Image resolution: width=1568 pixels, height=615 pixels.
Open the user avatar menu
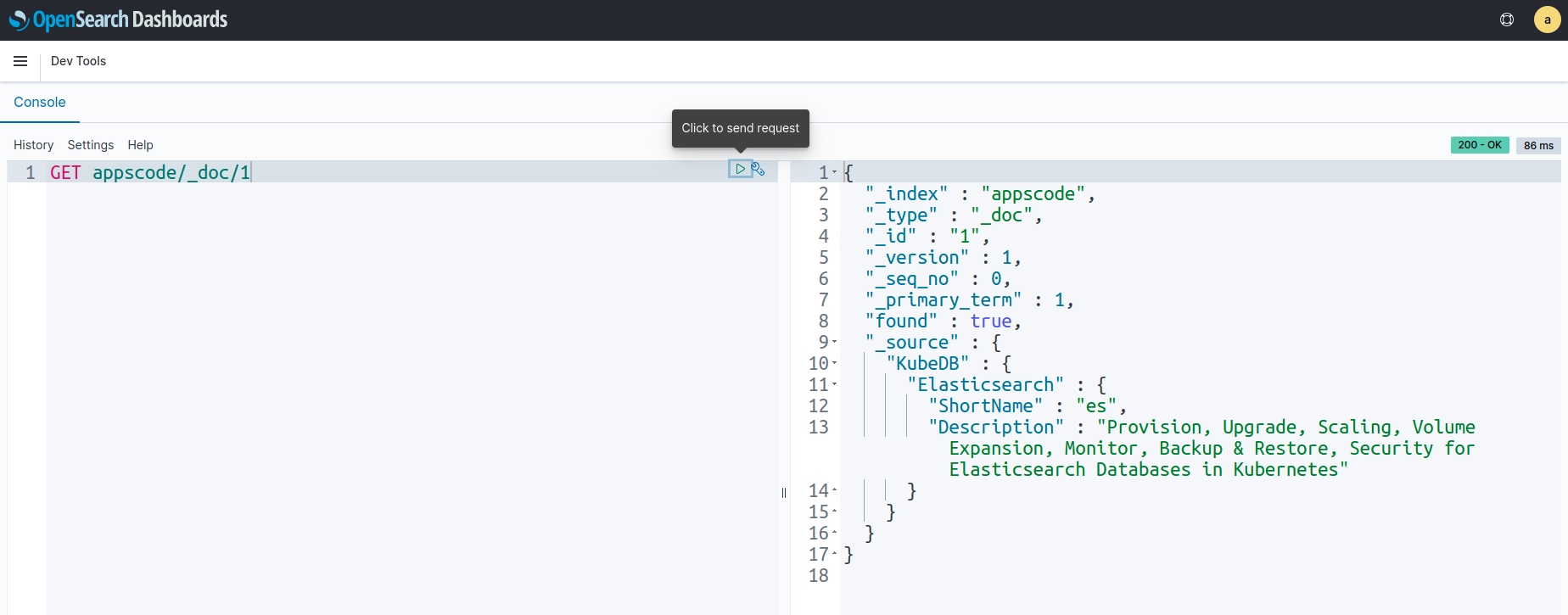click(x=1547, y=20)
